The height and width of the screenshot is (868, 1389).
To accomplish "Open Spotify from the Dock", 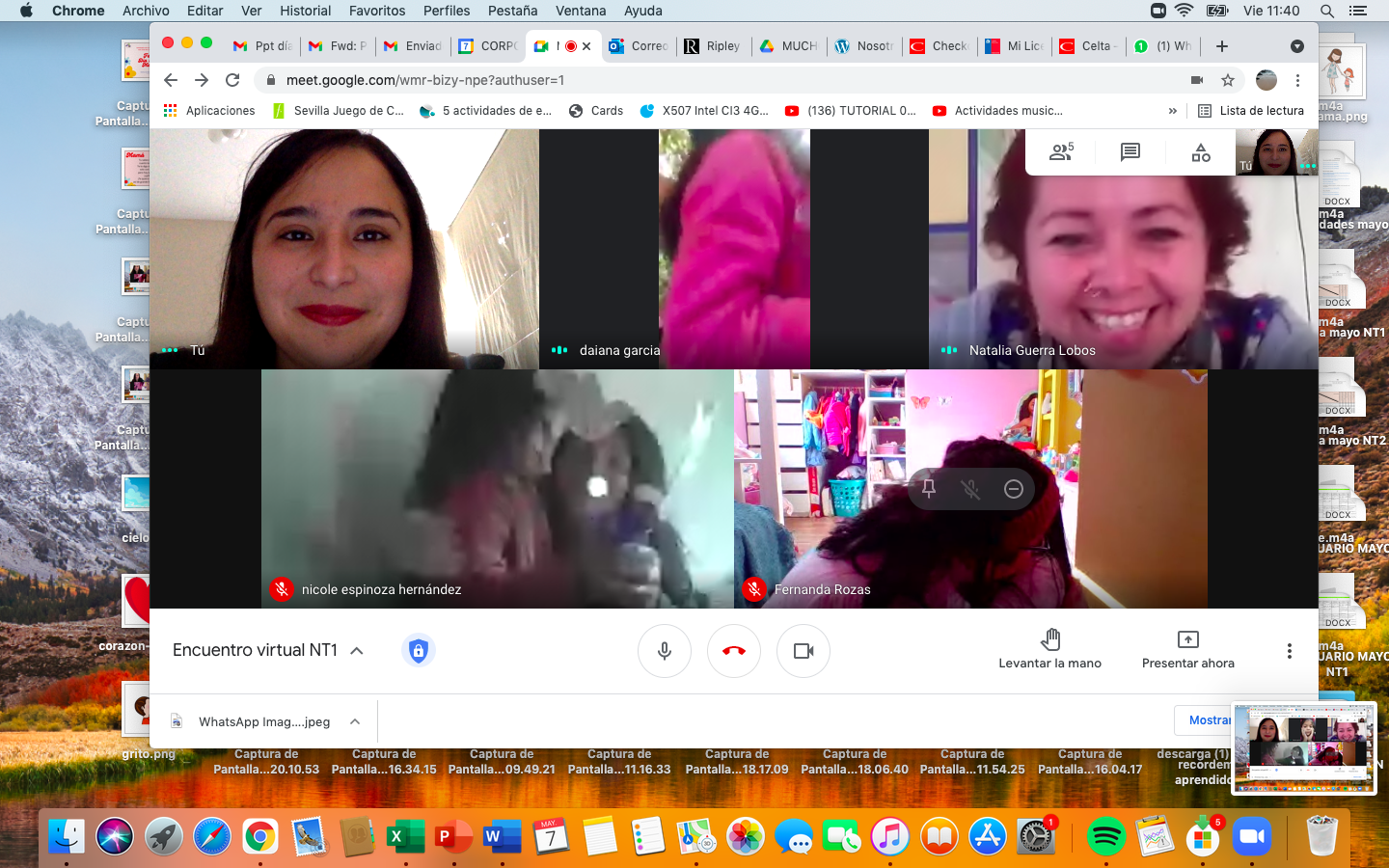I will tap(1106, 837).
